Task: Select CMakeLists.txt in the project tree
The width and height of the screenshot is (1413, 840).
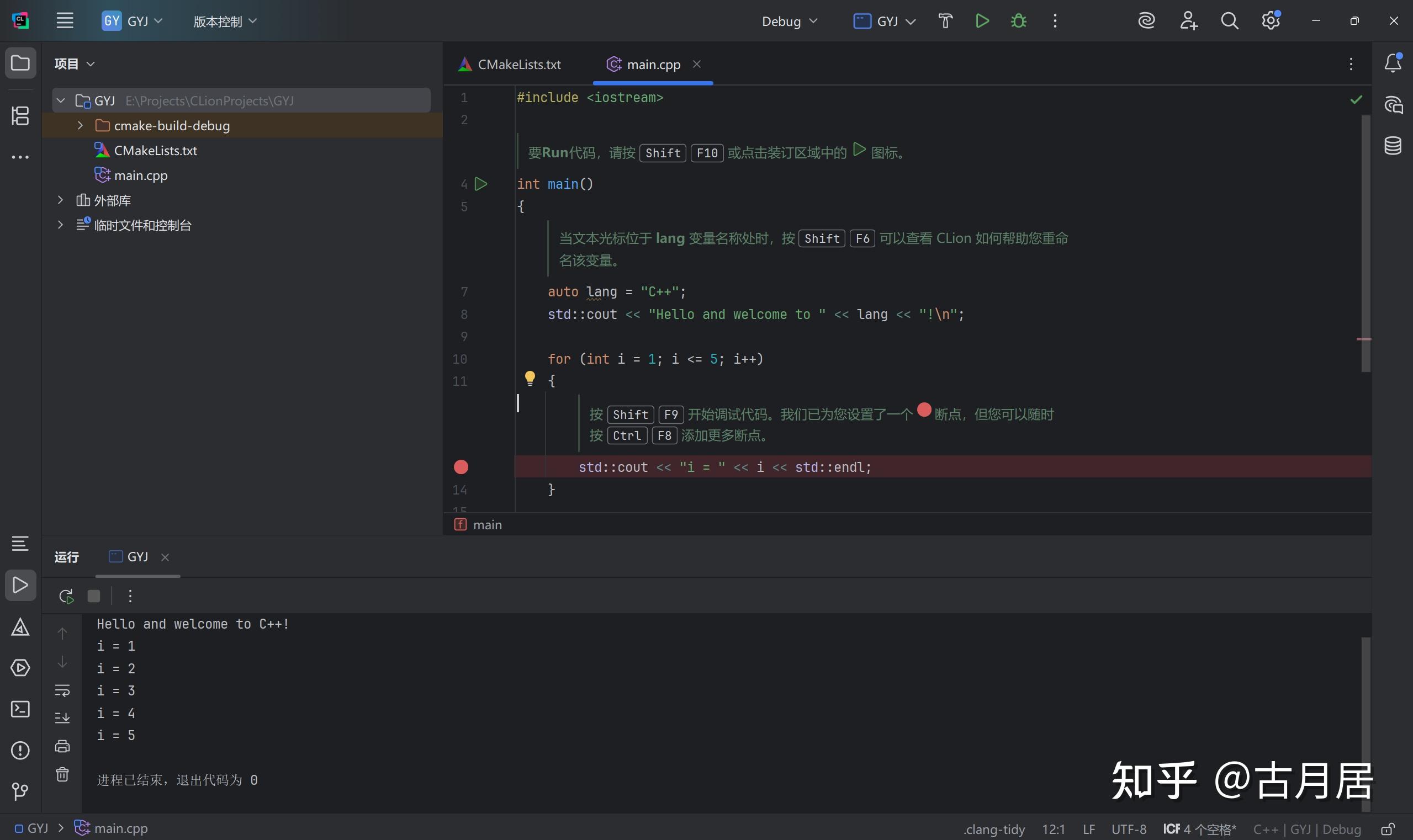Action: pyautogui.click(x=146, y=150)
